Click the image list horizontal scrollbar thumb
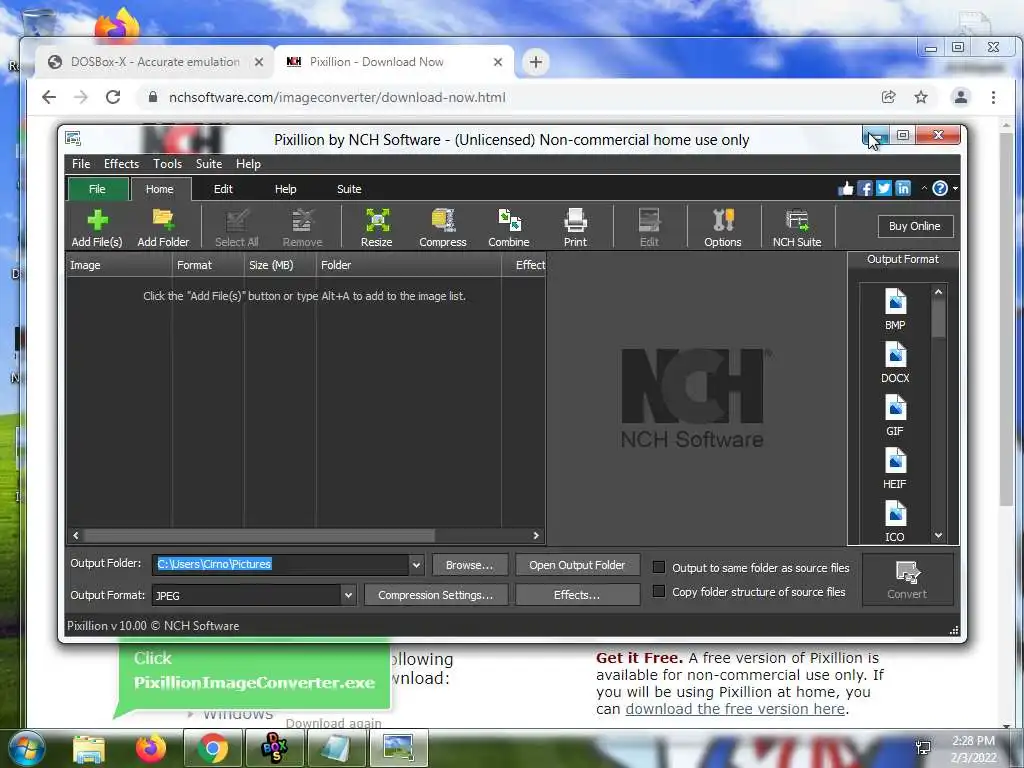Screen dimensions: 1024x768 coord(259,536)
